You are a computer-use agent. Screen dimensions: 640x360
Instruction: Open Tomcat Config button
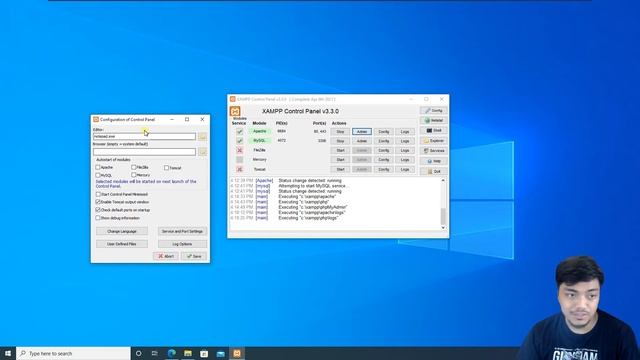click(x=383, y=169)
